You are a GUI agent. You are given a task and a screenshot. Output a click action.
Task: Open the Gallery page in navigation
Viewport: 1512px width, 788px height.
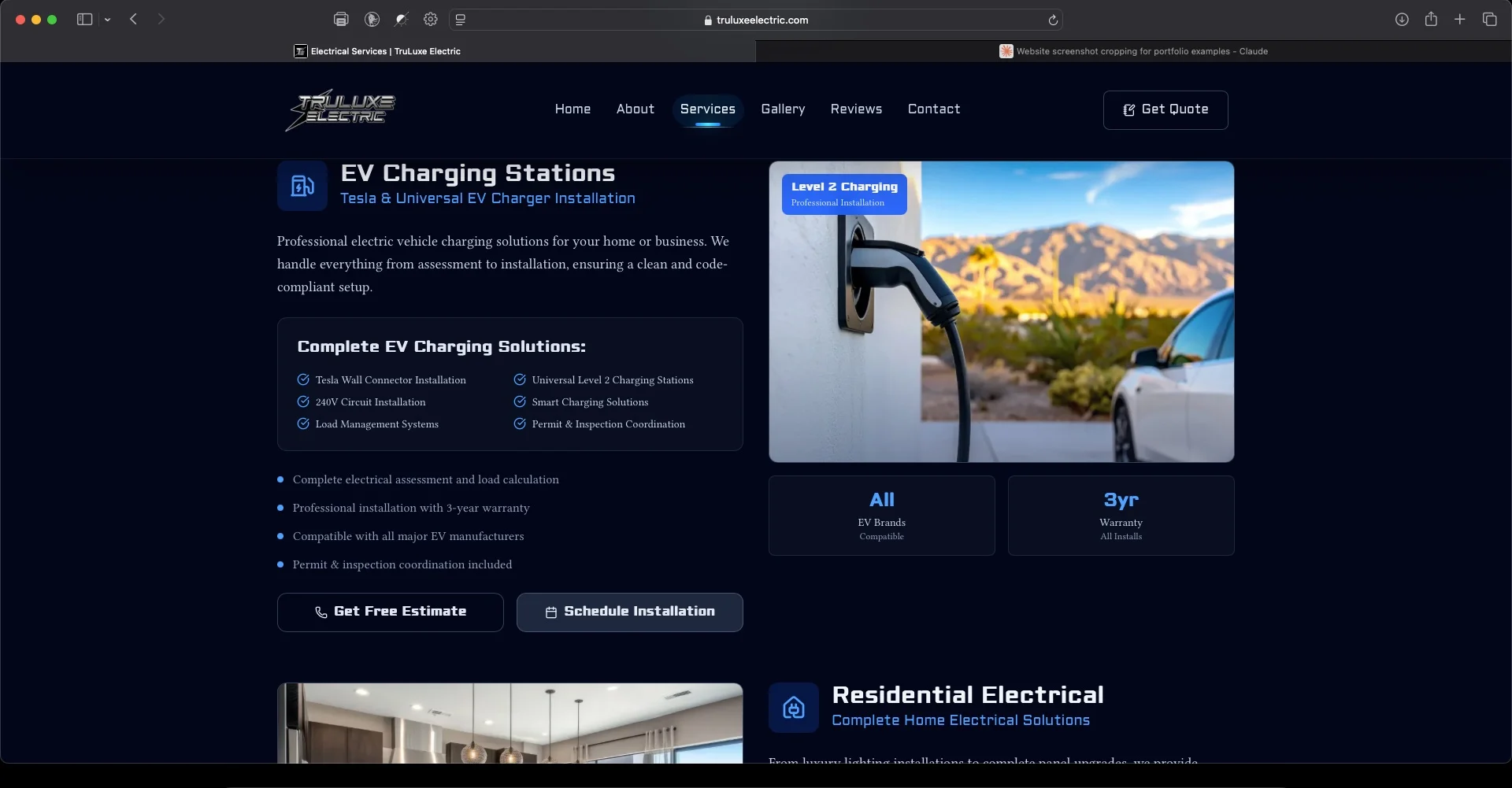[783, 109]
